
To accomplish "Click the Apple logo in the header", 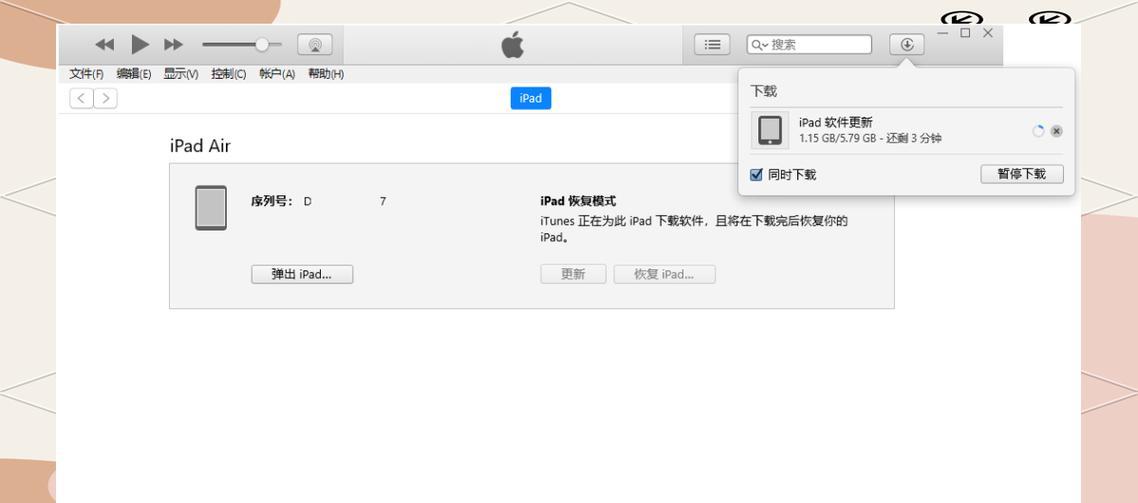I will pos(512,44).
